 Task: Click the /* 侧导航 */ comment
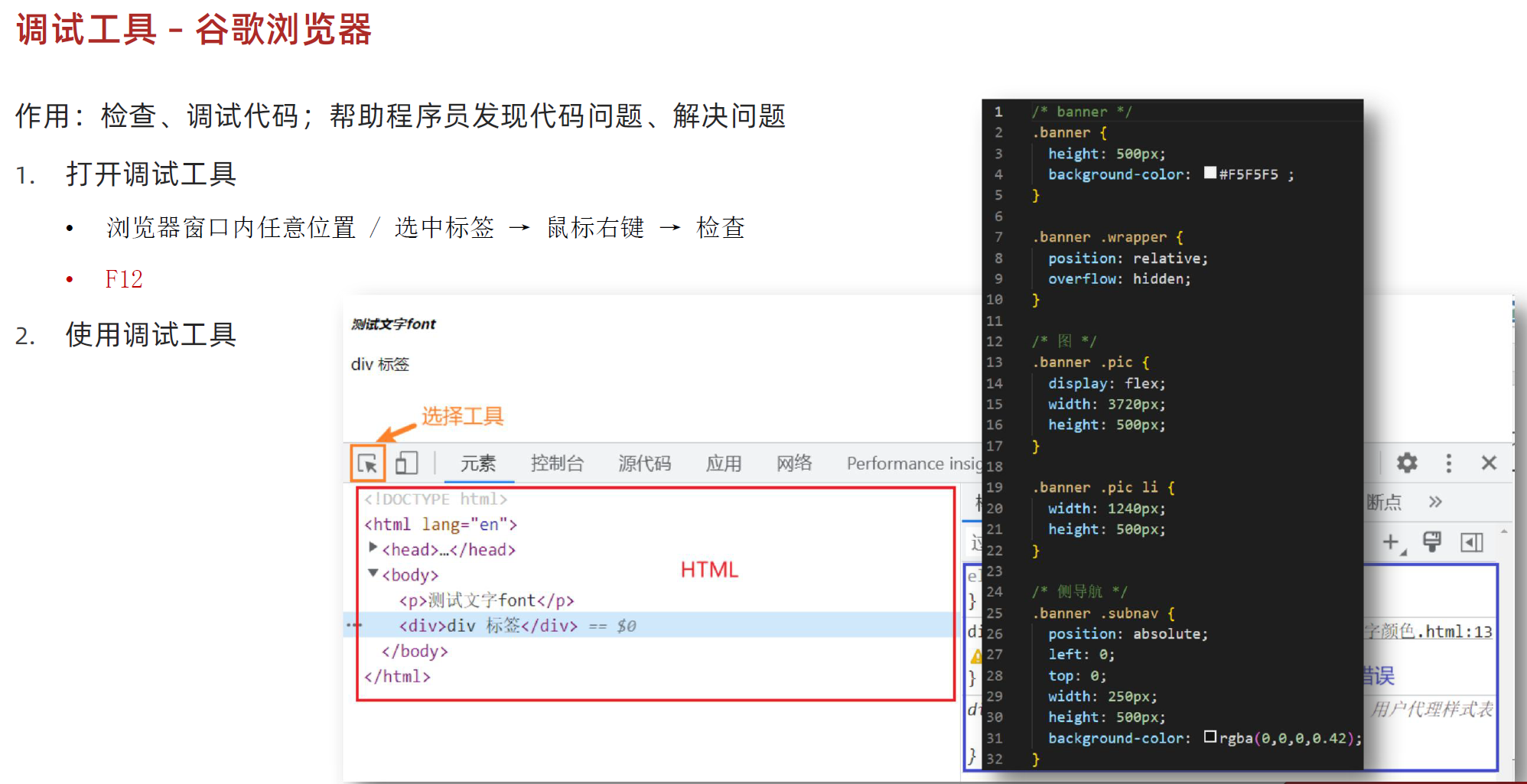click(1079, 591)
